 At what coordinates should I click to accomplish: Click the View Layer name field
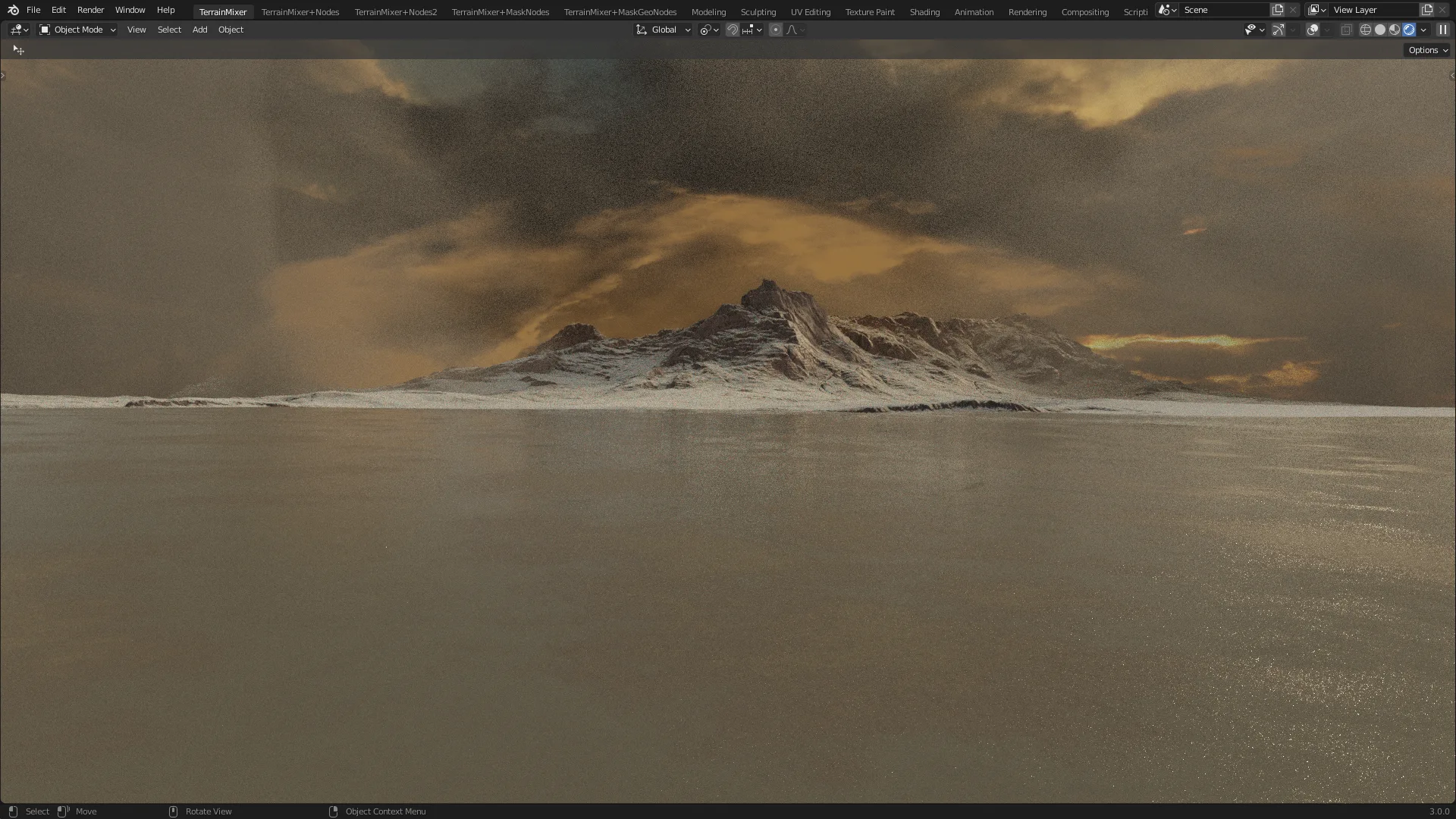click(1374, 10)
